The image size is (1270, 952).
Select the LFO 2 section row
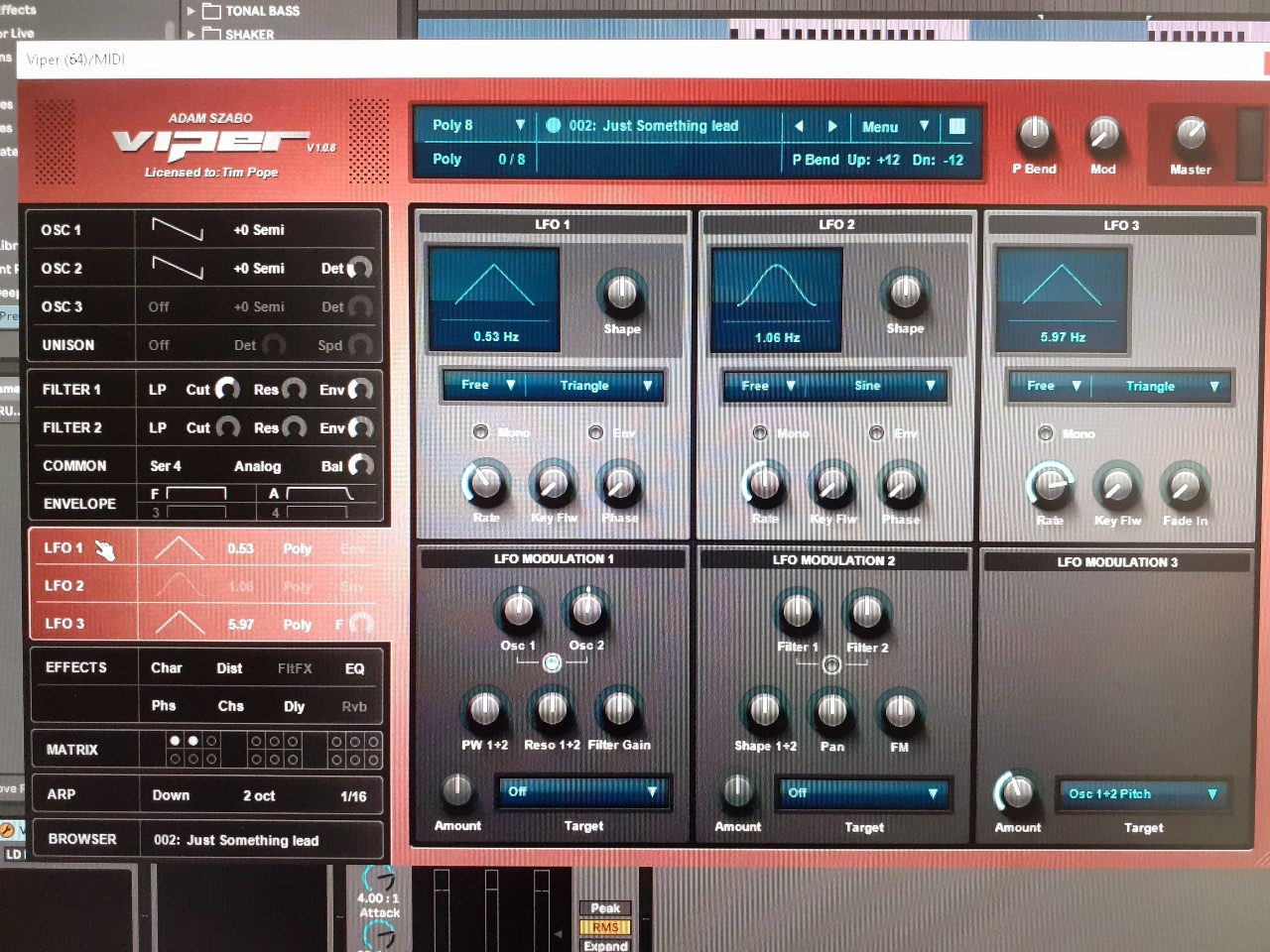pos(207,585)
